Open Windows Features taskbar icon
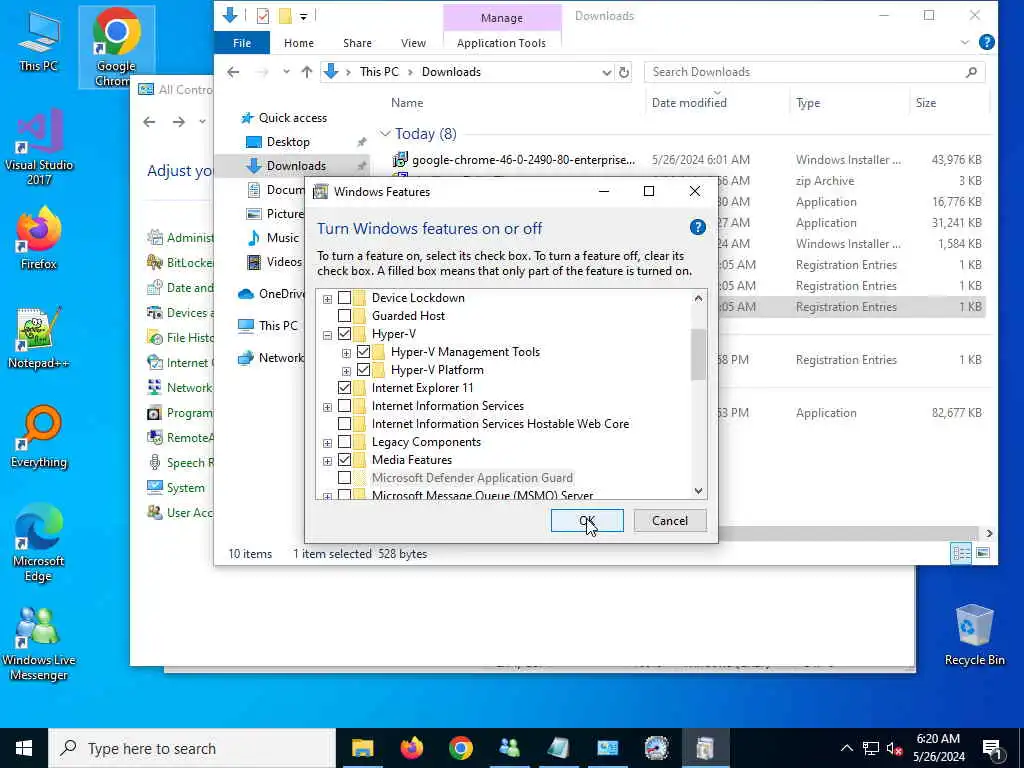1024x768 pixels. 705,748
